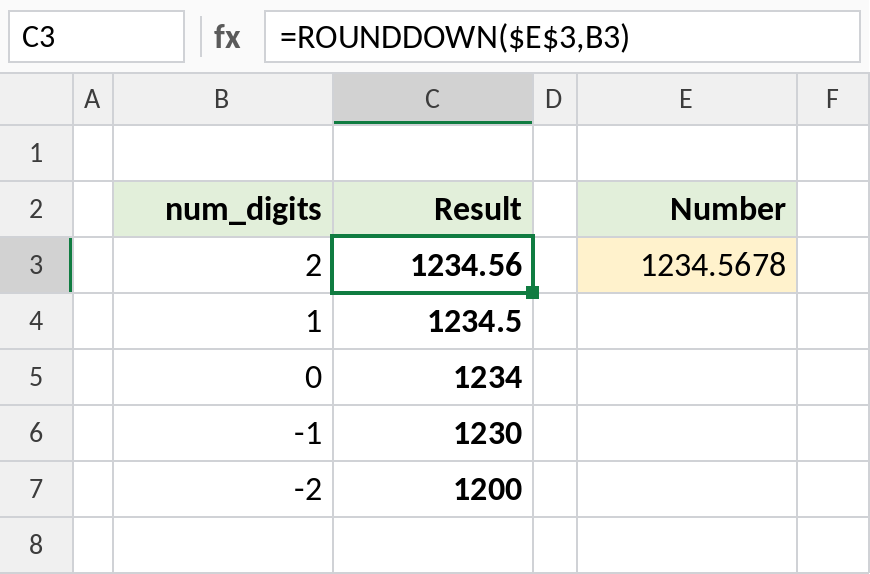Screen dimensions: 870x574
Task: Select cell B6 containing -1
Action: 222,433
